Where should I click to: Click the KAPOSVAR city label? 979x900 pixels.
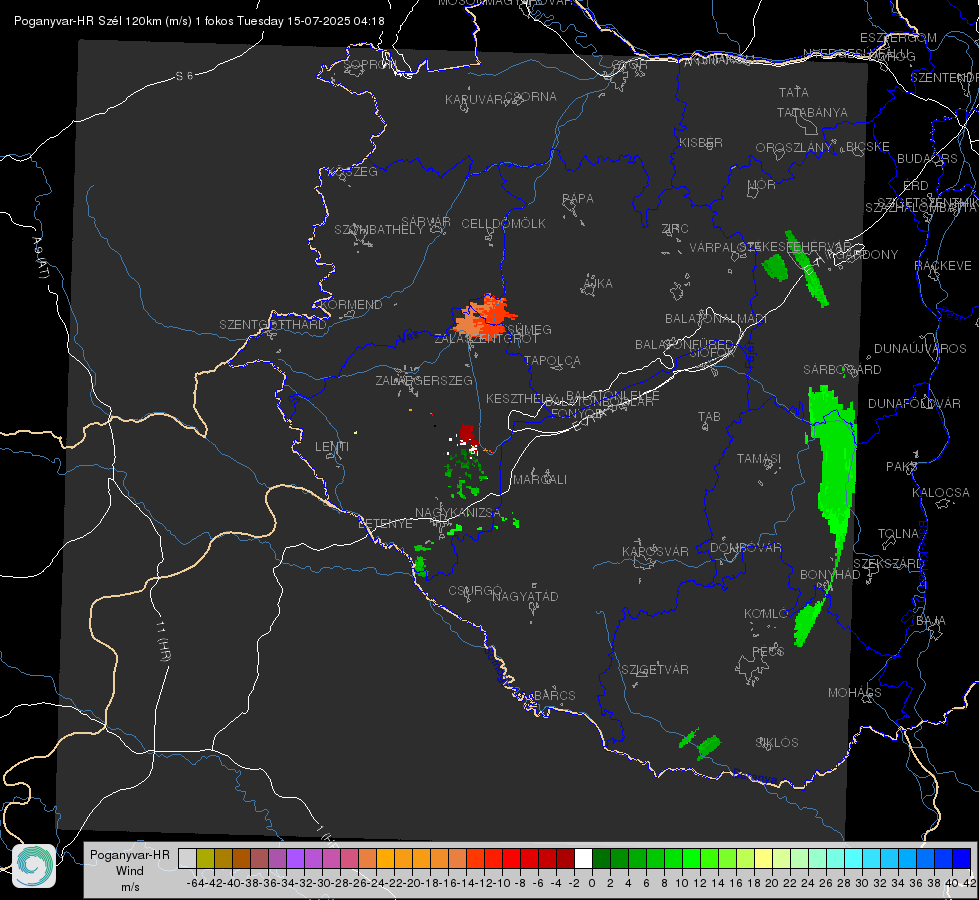pos(655,551)
